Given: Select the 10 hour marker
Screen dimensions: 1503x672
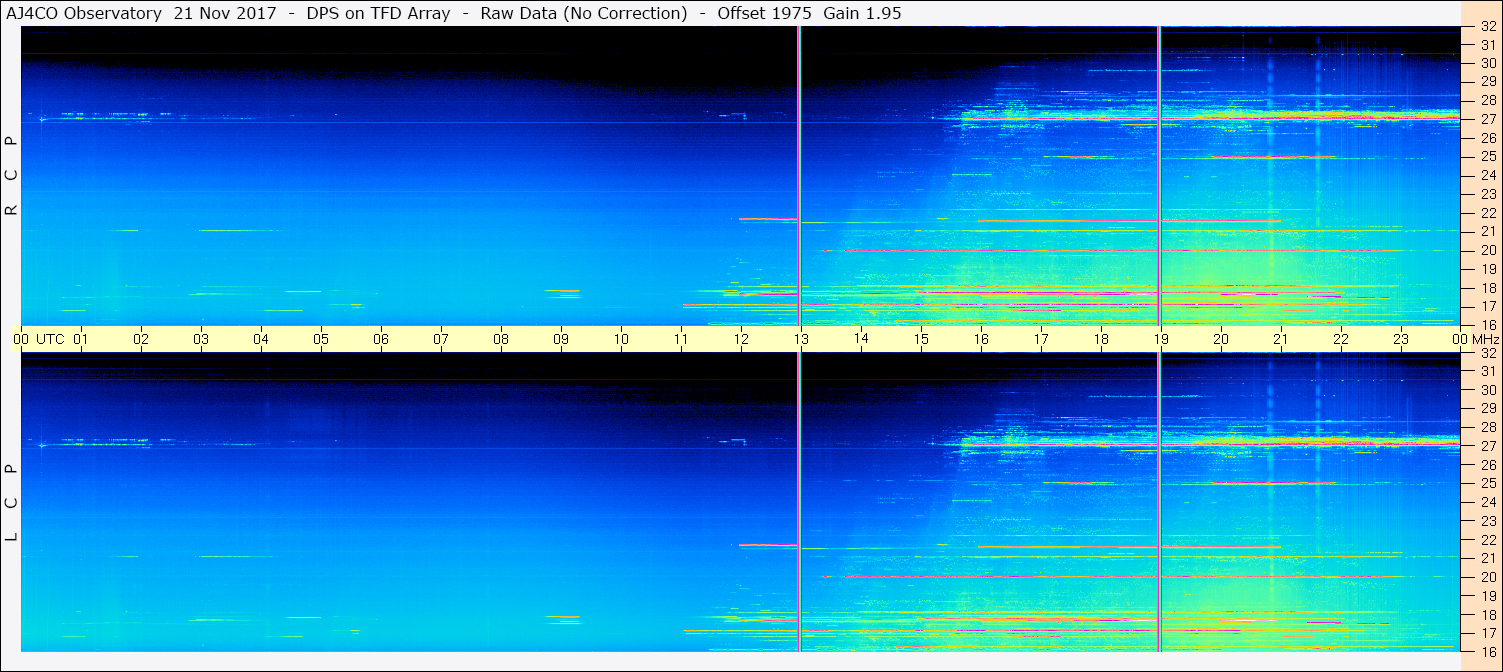Looking at the screenshot, I should pos(621,339).
